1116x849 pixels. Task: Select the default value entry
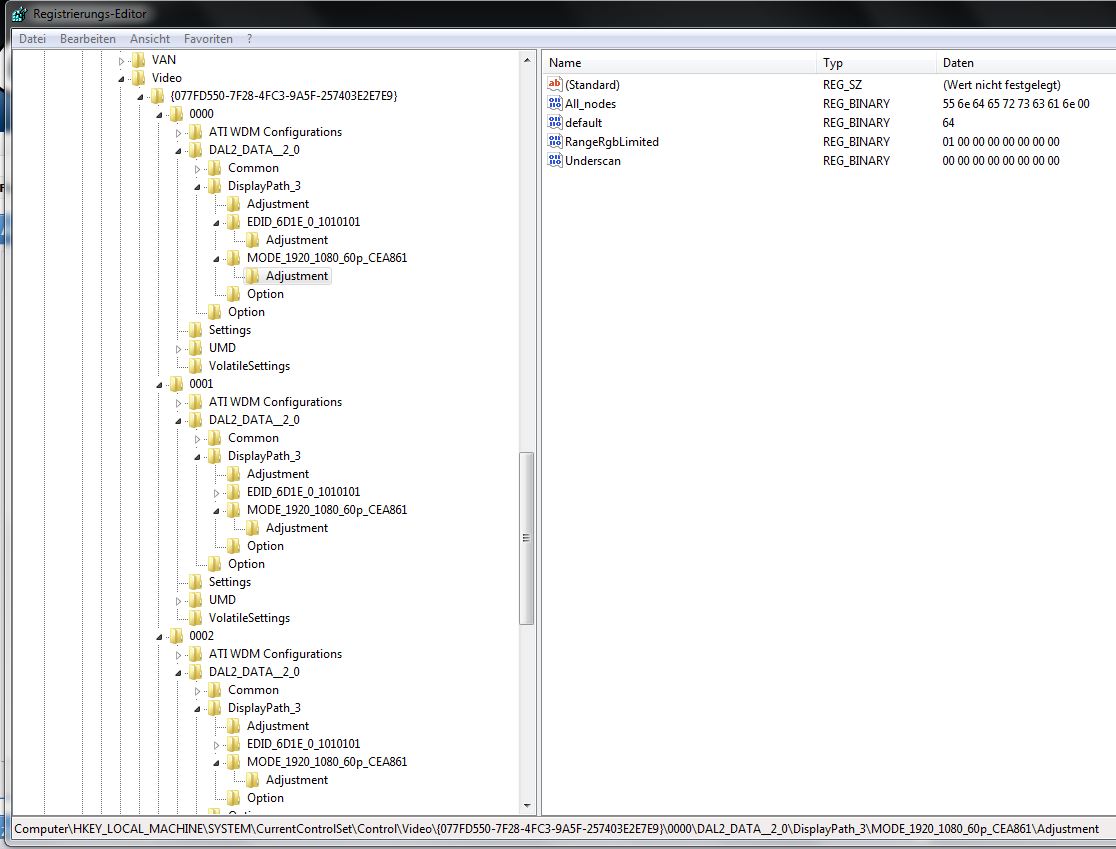(583, 122)
